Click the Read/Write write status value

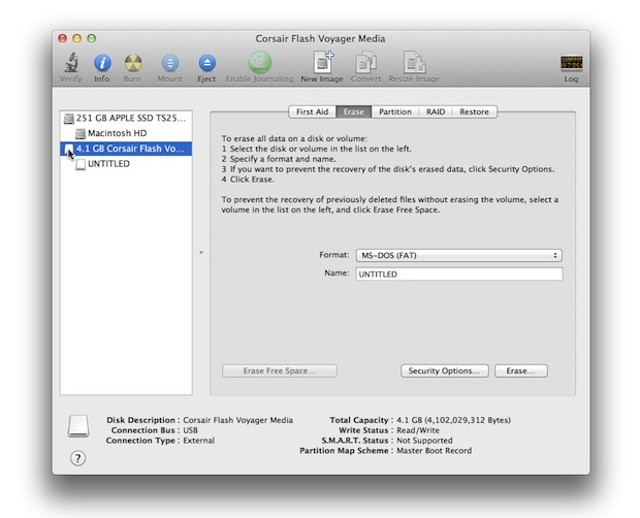418,430
